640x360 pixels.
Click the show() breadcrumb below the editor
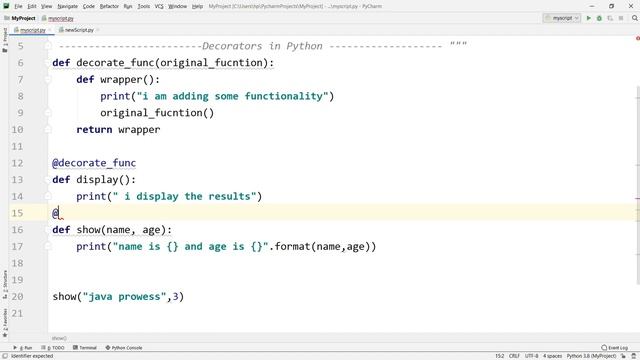pyautogui.click(x=59, y=338)
